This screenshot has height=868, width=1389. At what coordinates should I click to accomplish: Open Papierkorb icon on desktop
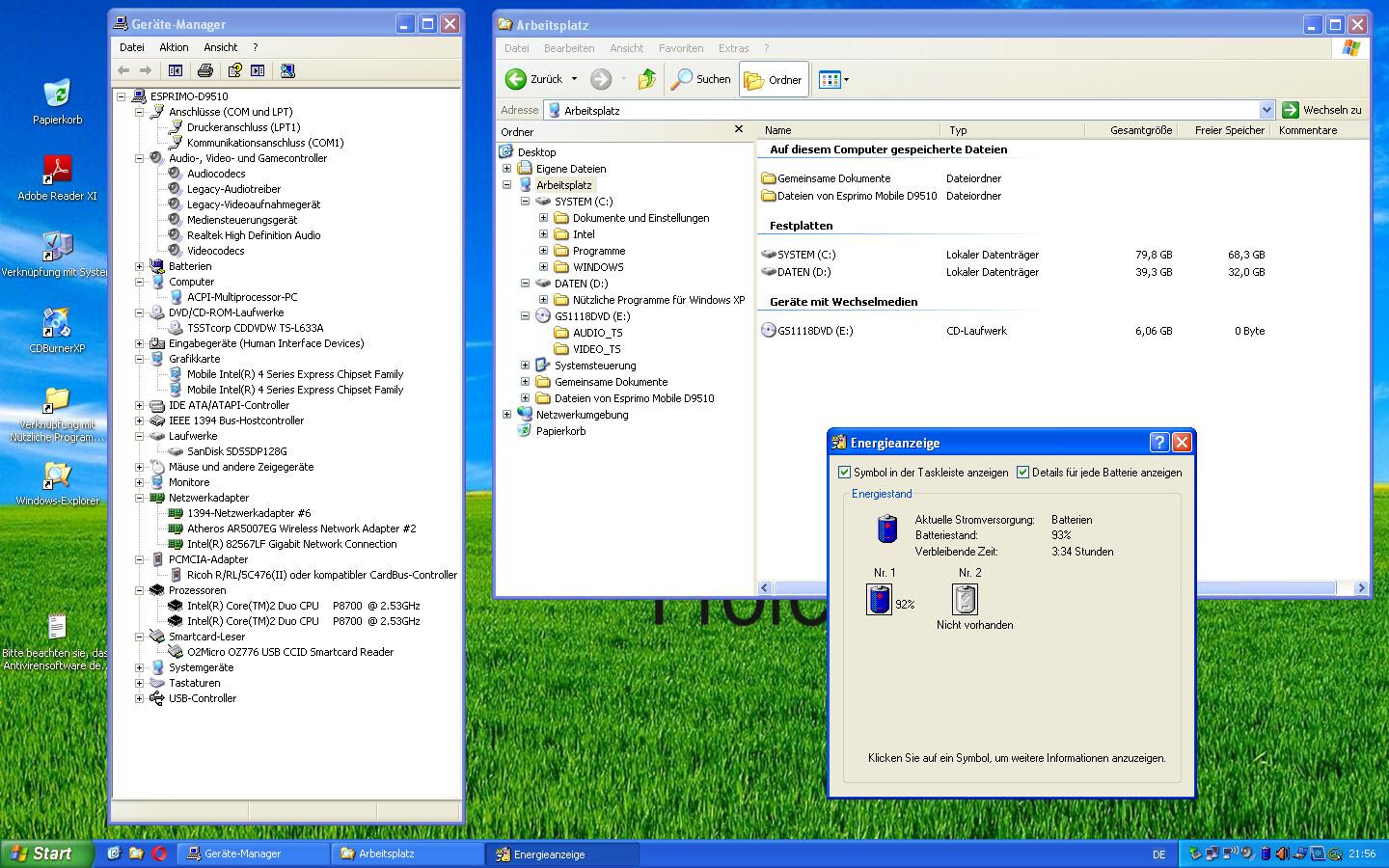tap(57, 101)
